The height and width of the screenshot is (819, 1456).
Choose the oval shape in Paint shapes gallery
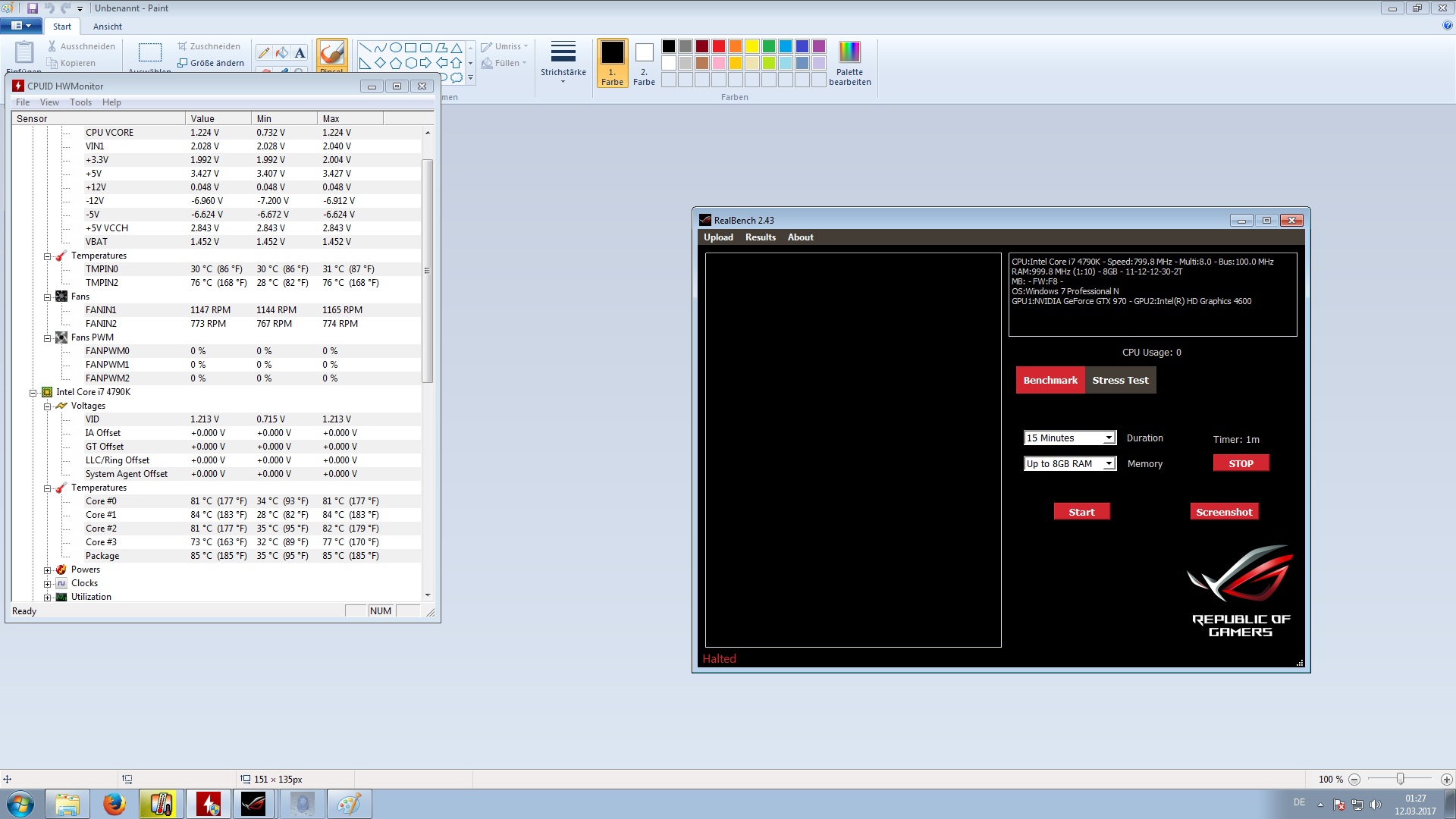396,47
